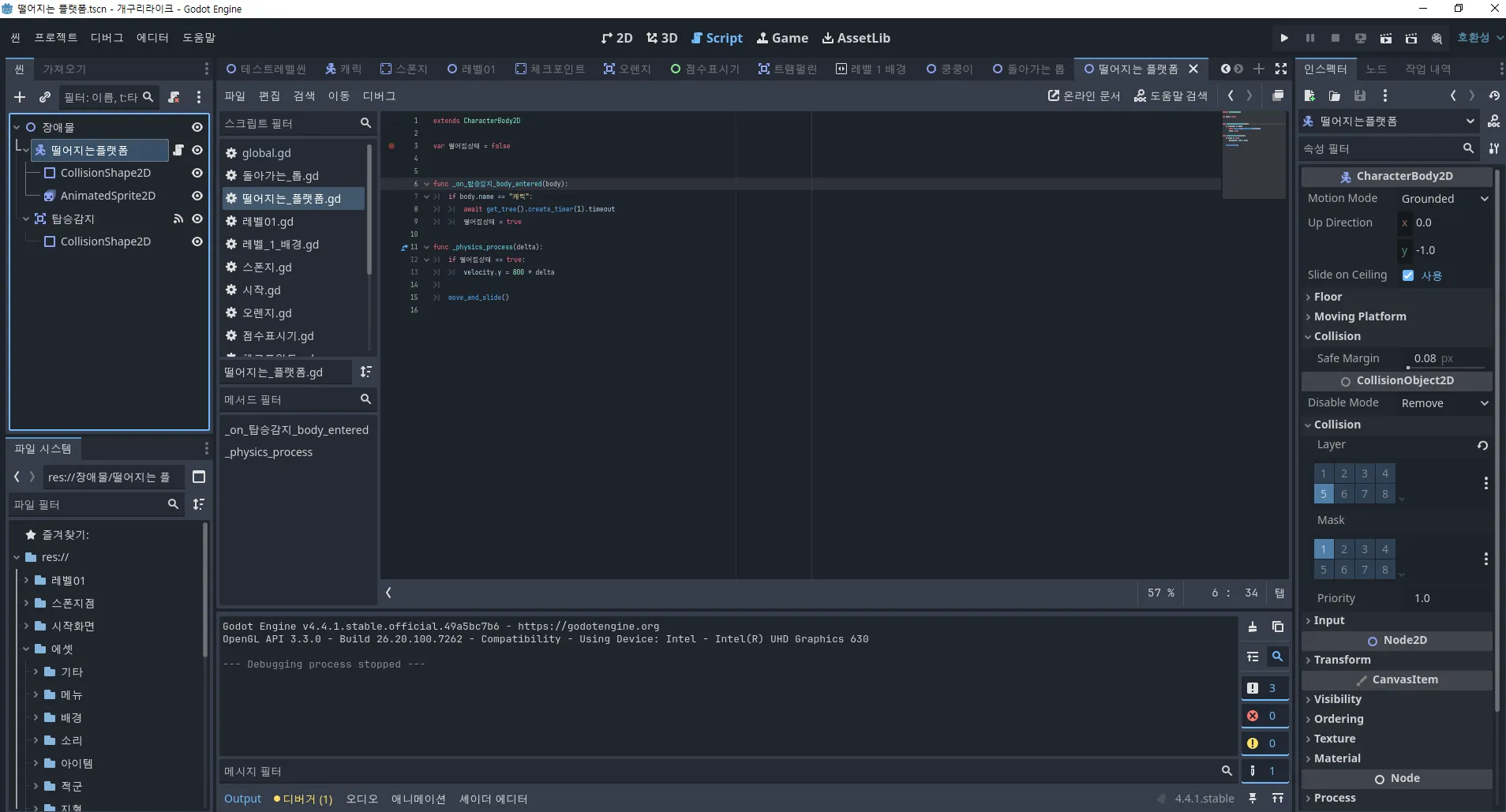
Task: Pause the running project
Action: [x=1309, y=38]
